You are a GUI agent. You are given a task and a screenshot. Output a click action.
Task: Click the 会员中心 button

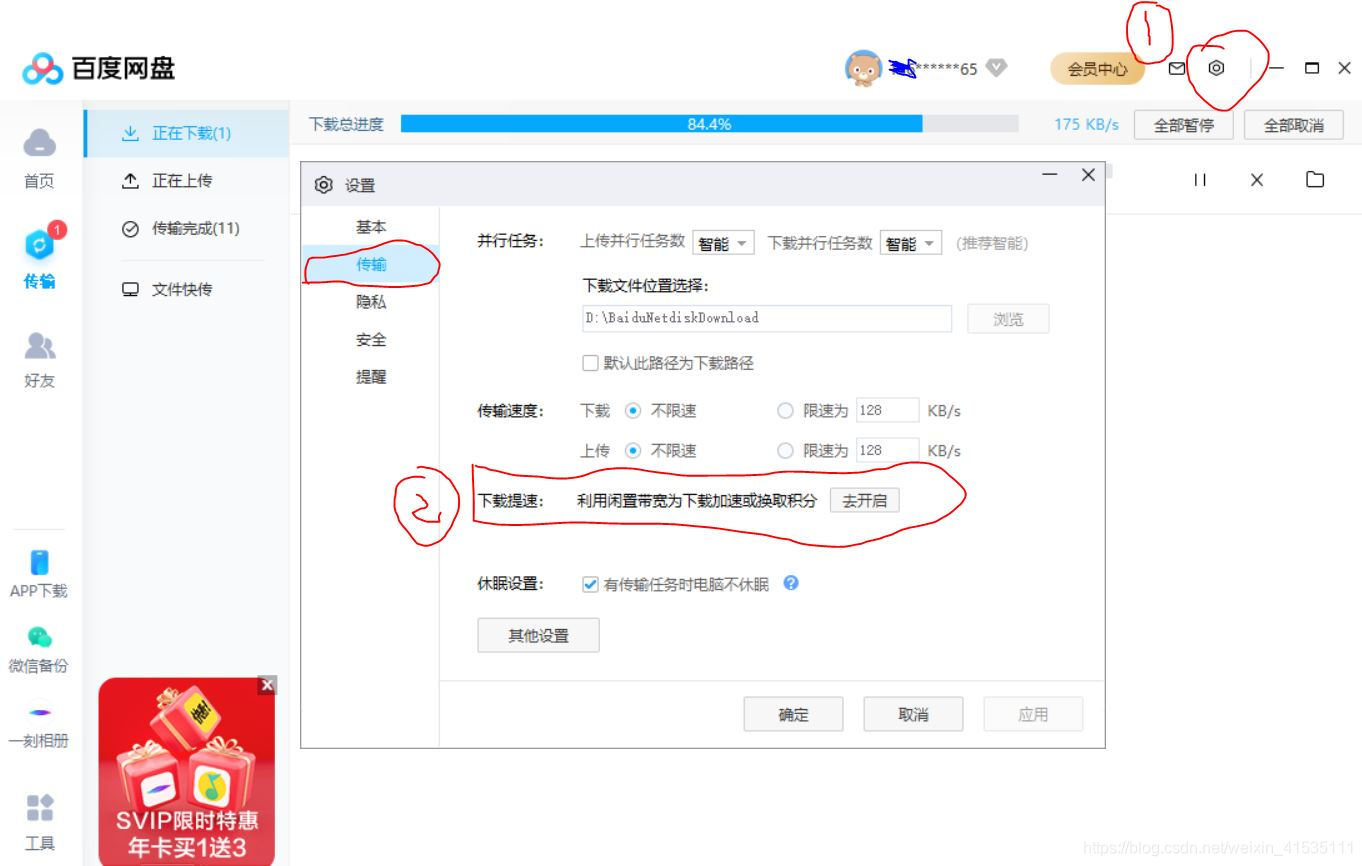[x=1097, y=69]
